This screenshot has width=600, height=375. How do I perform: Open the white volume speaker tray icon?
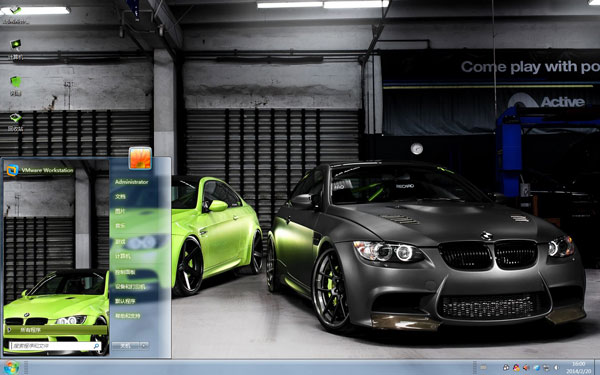click(x=556, y=367)
